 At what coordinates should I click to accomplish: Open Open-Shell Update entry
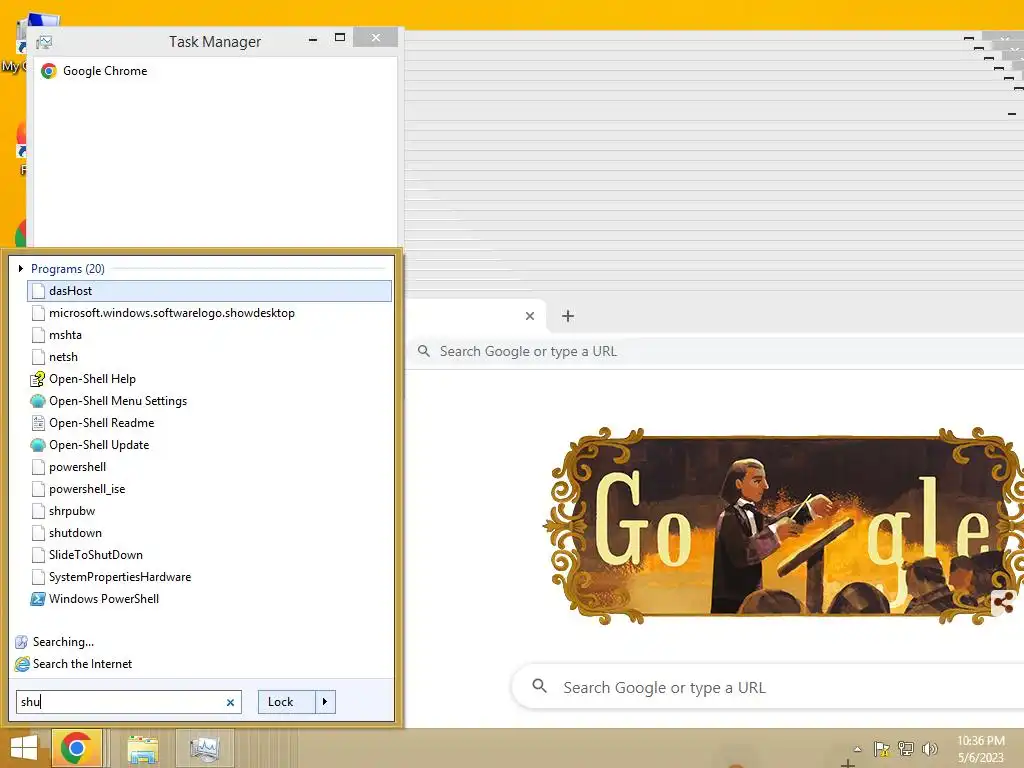coord(210,445)
